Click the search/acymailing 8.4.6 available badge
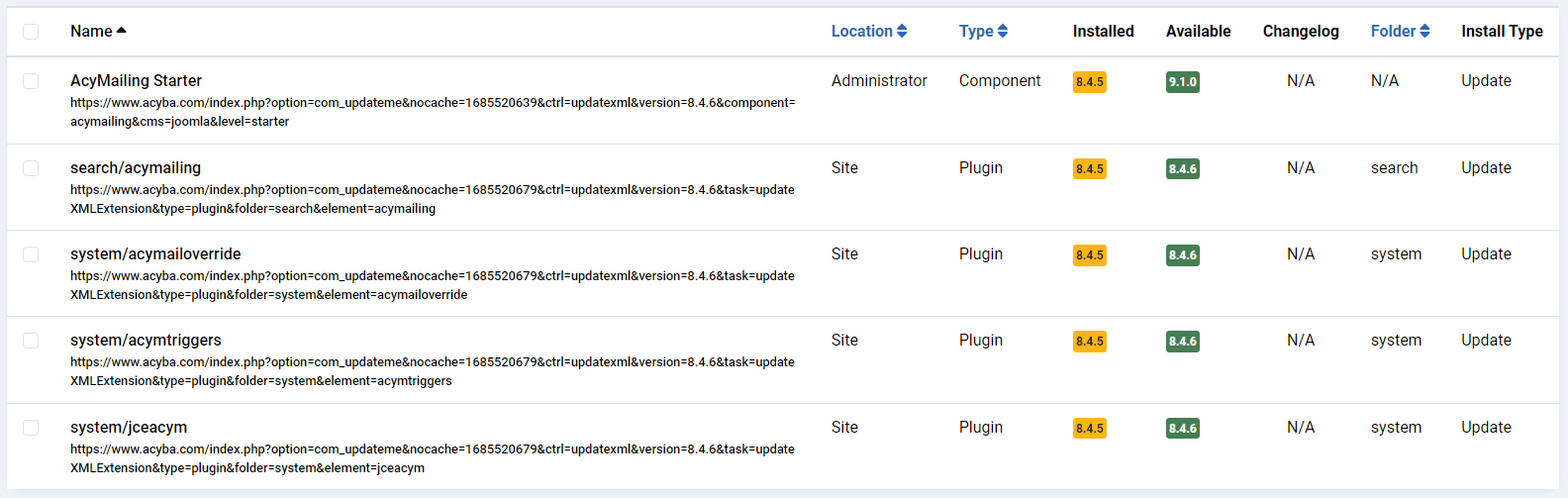The height and width of the screenshot is (498, 1568). [x=1182, y=169]
